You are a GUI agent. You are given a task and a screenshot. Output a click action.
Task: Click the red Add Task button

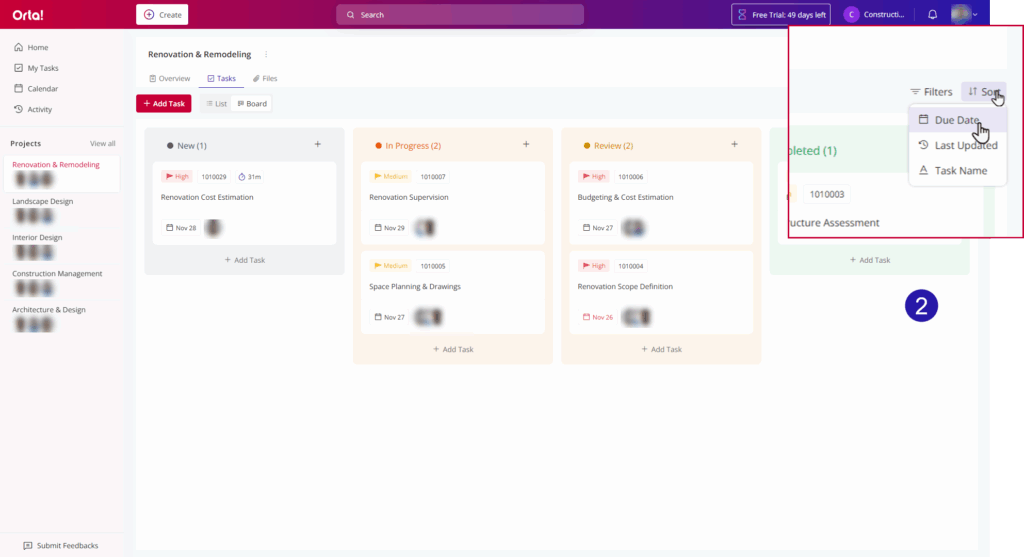pos(163,104)
